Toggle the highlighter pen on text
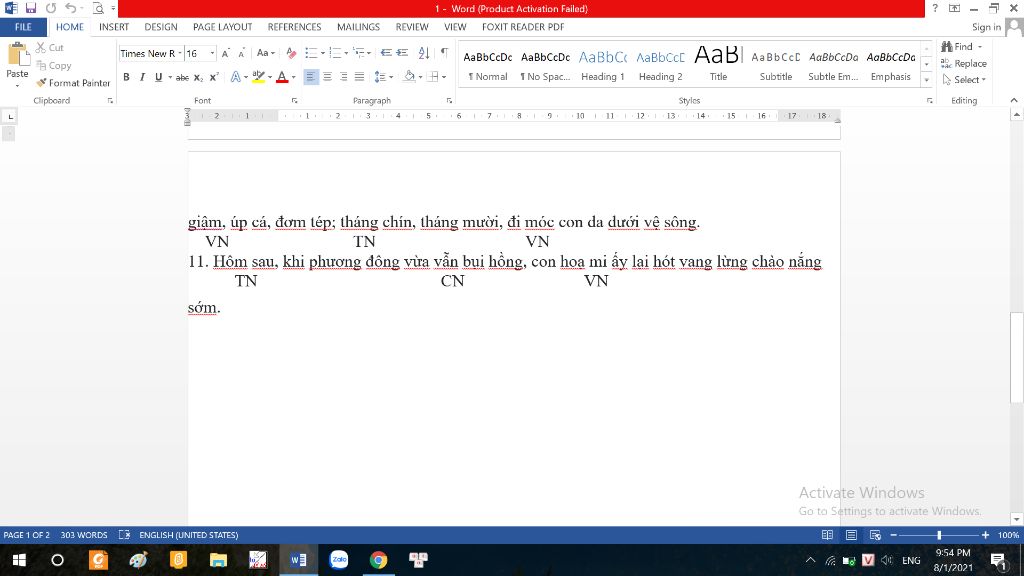 [x=259, y=77]
